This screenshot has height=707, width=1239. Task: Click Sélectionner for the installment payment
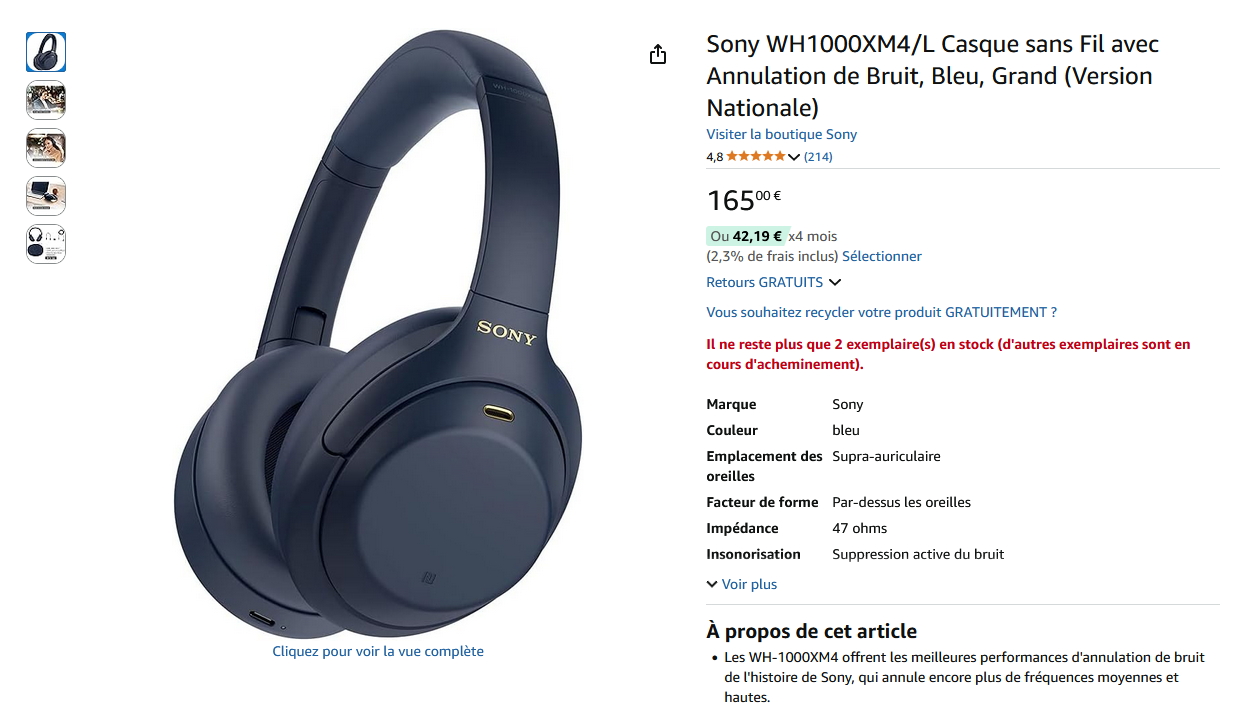click(x=882, y=256)
